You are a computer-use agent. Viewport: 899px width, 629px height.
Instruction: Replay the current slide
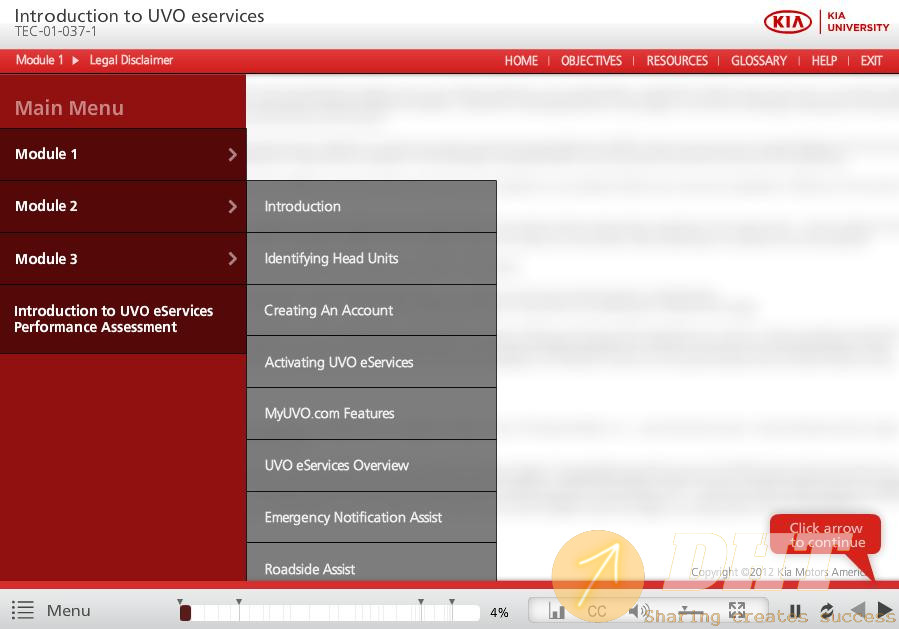coord(827,611)
